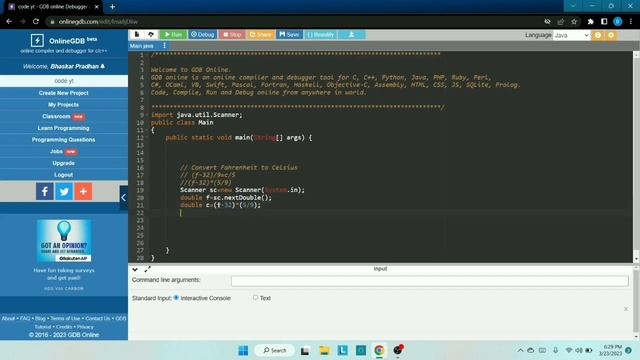Click the editor vertical scrollbar
Viewport: 640px width, 360px height.
636,157
